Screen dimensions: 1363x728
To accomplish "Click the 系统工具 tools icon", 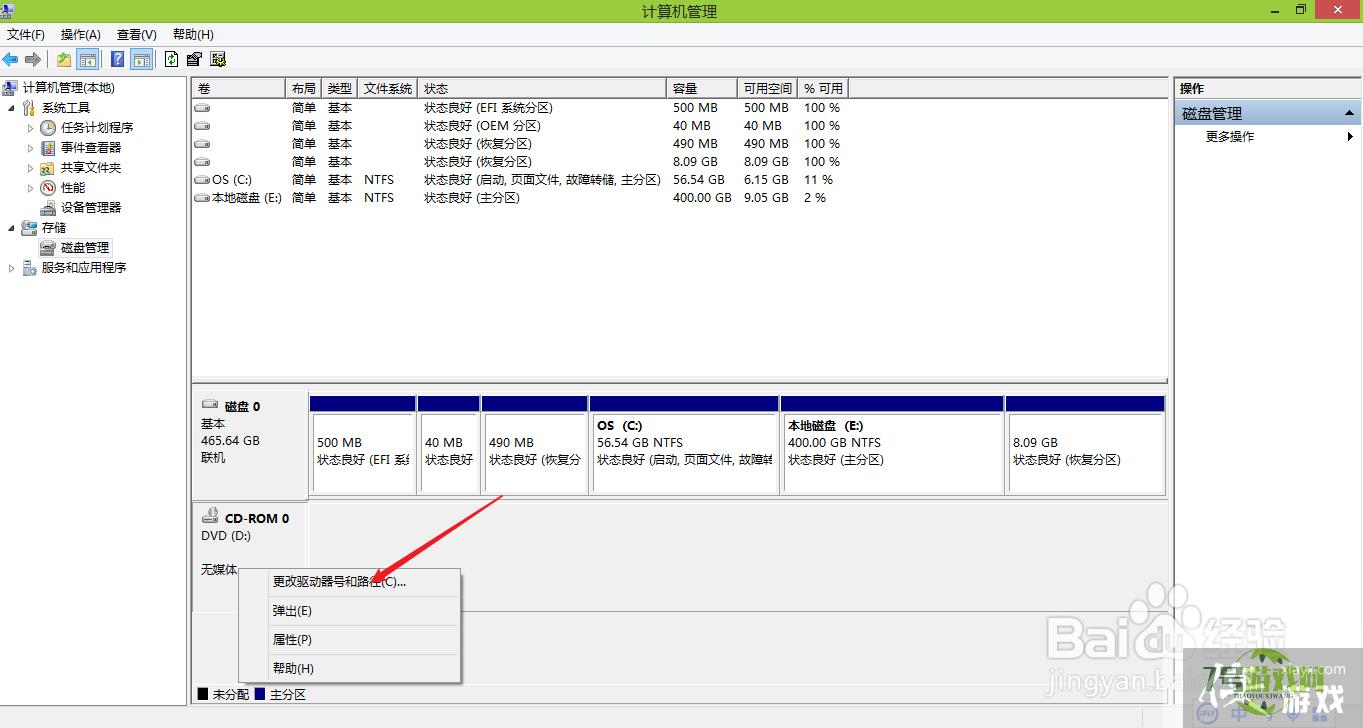I will click(x=30, y=108).
